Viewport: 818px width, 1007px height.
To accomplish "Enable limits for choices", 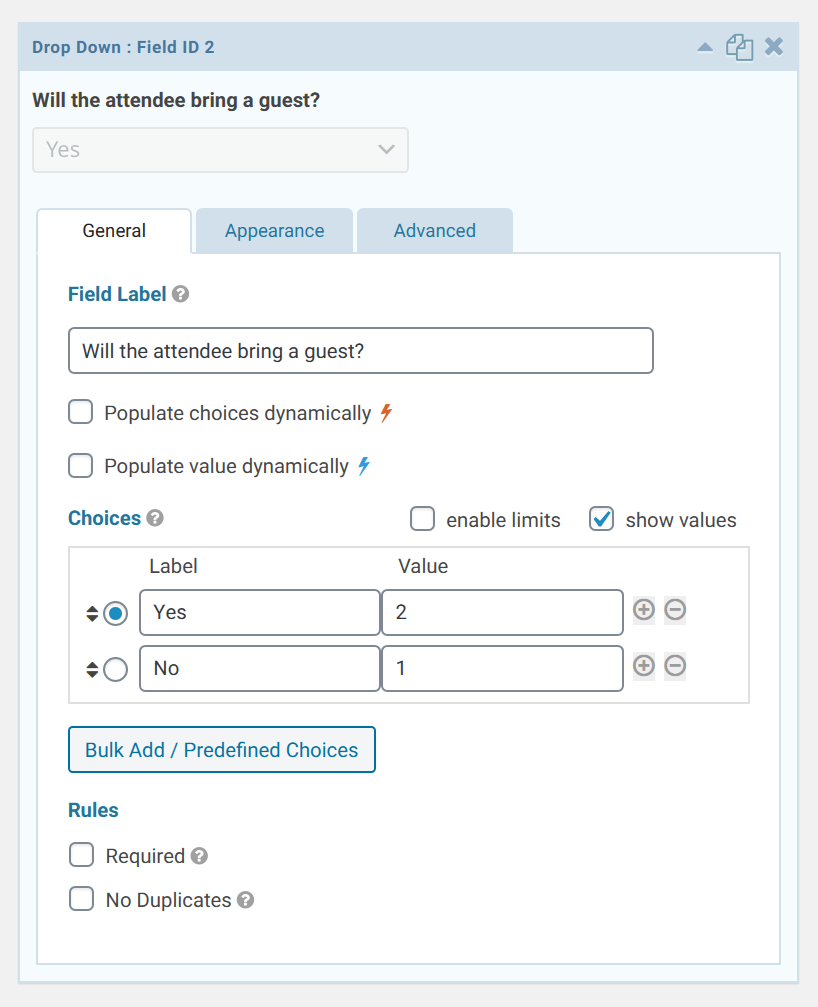I will click(x=422, y=519).
